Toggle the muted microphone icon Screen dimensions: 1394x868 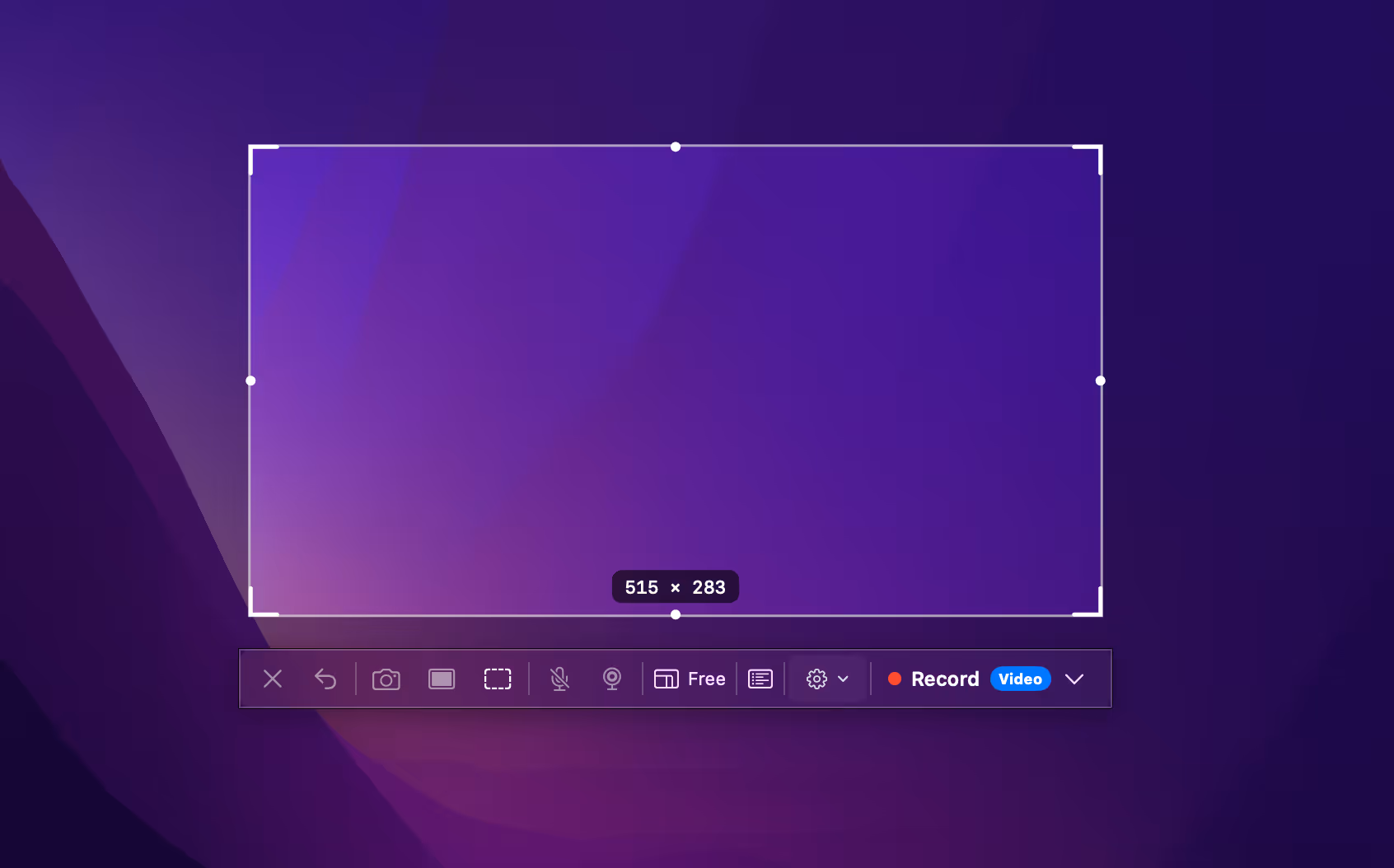tap(559, 679)
